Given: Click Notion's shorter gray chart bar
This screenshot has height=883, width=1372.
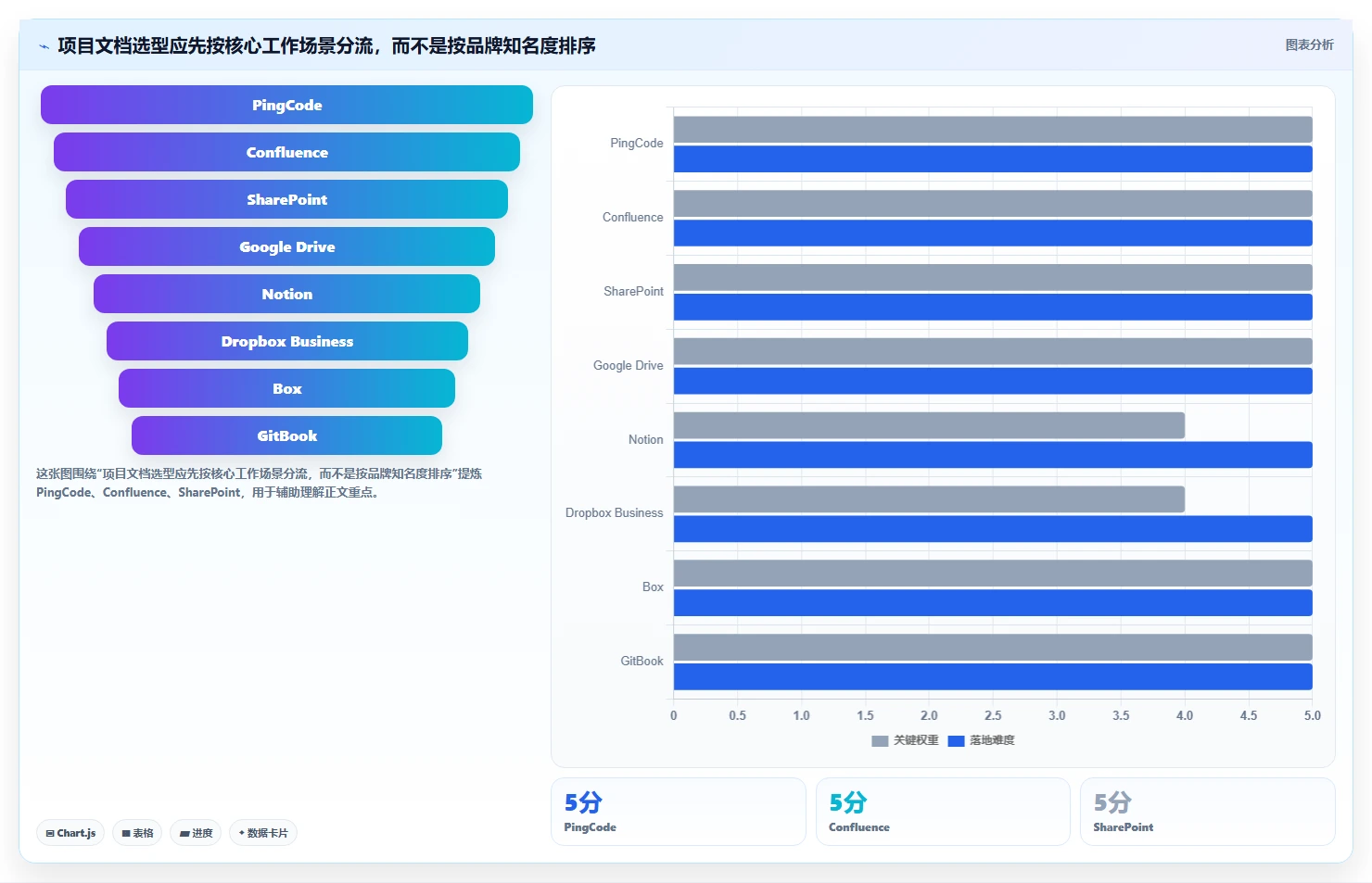Looking at the screenshot, I should pos(929,425).
